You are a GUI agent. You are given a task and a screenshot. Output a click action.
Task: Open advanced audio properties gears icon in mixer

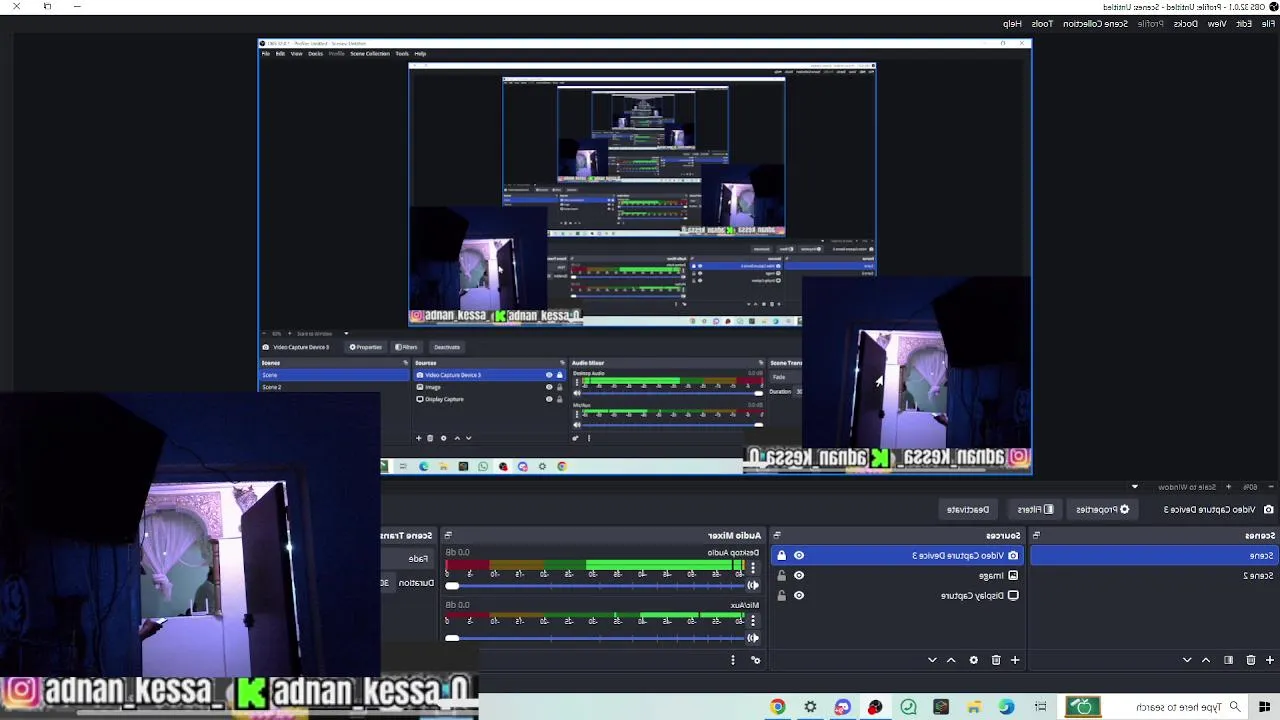pyautogui.click(x=755, y=660)
